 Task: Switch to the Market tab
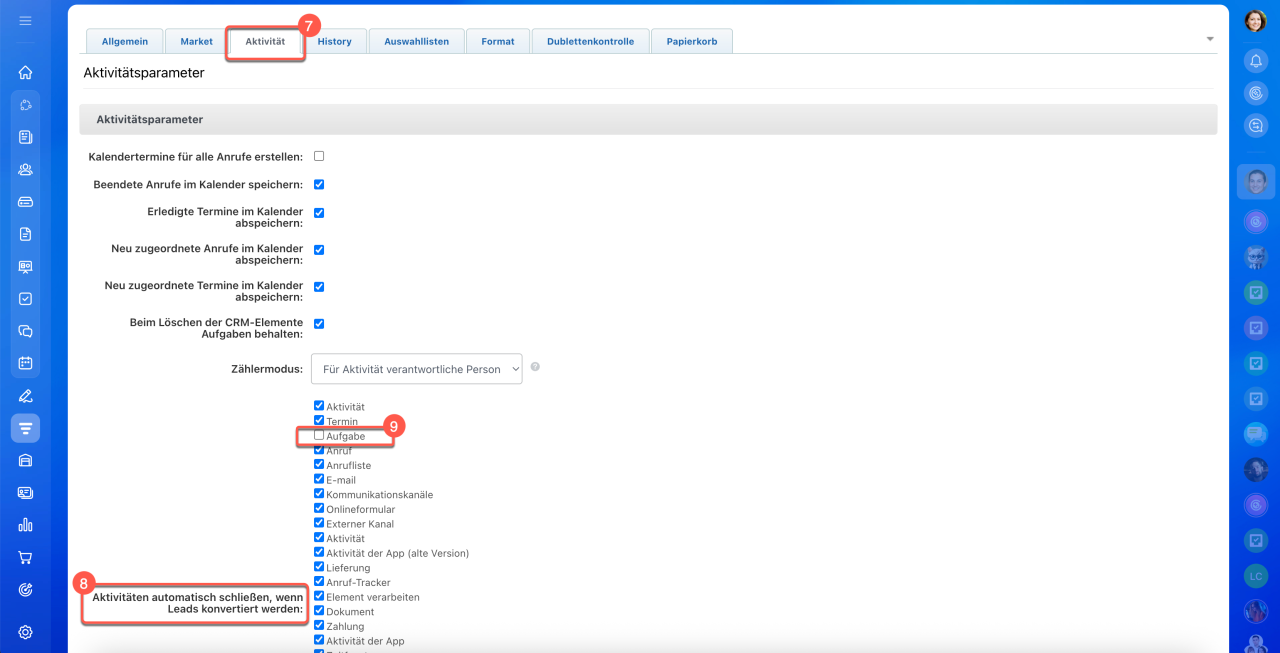(196, 41)
